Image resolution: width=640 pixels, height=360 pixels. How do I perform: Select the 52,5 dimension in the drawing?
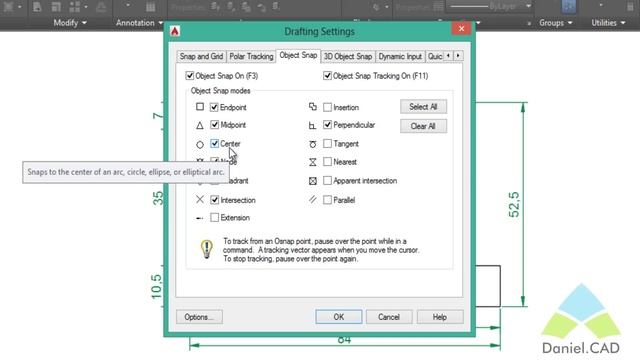(514, 204)
